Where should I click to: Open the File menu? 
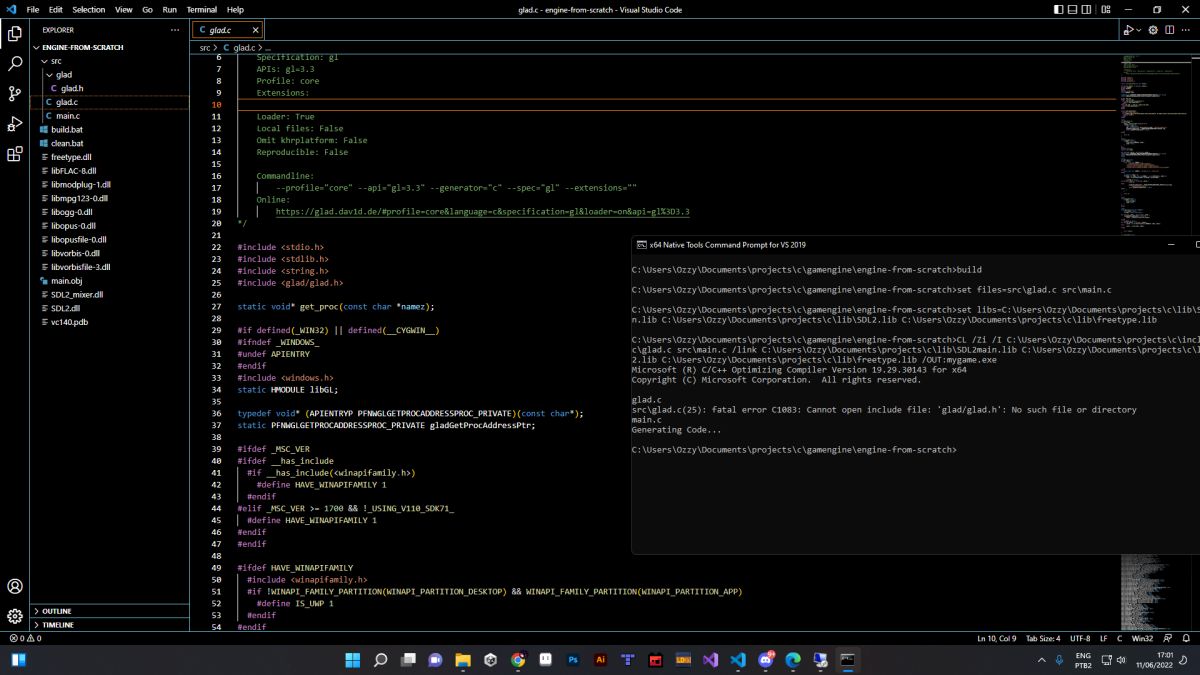coord(33,9)
